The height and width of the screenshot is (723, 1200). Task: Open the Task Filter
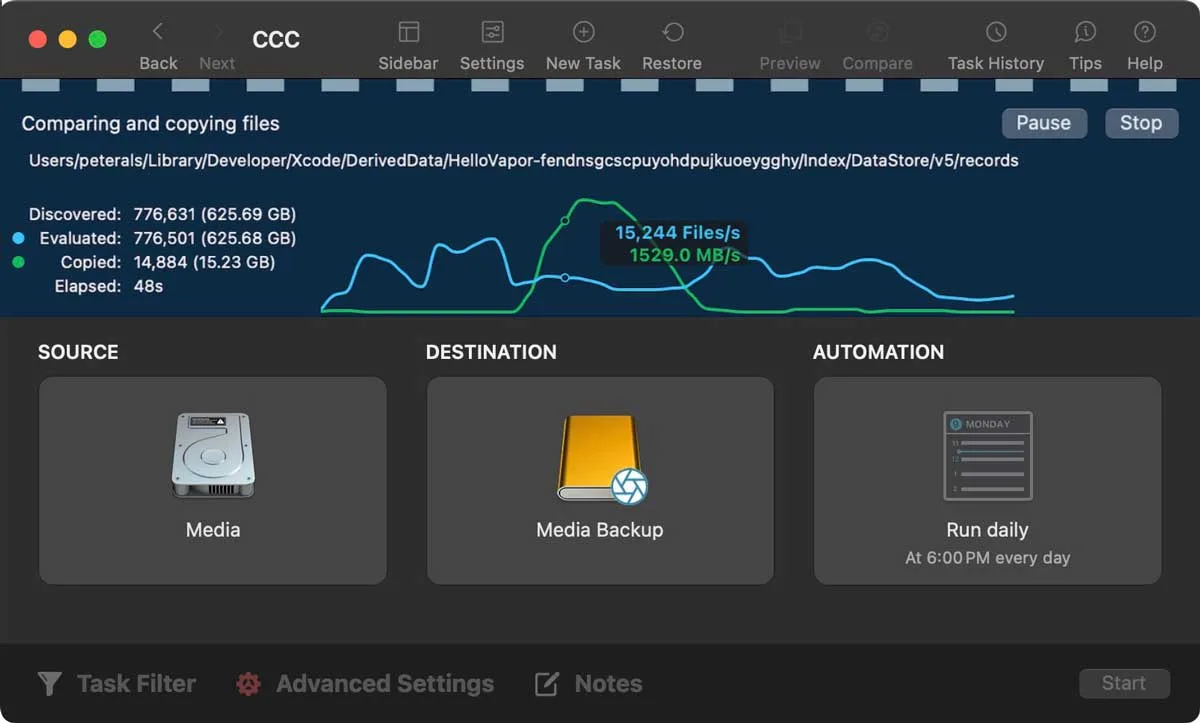click(x=117, y=684)
